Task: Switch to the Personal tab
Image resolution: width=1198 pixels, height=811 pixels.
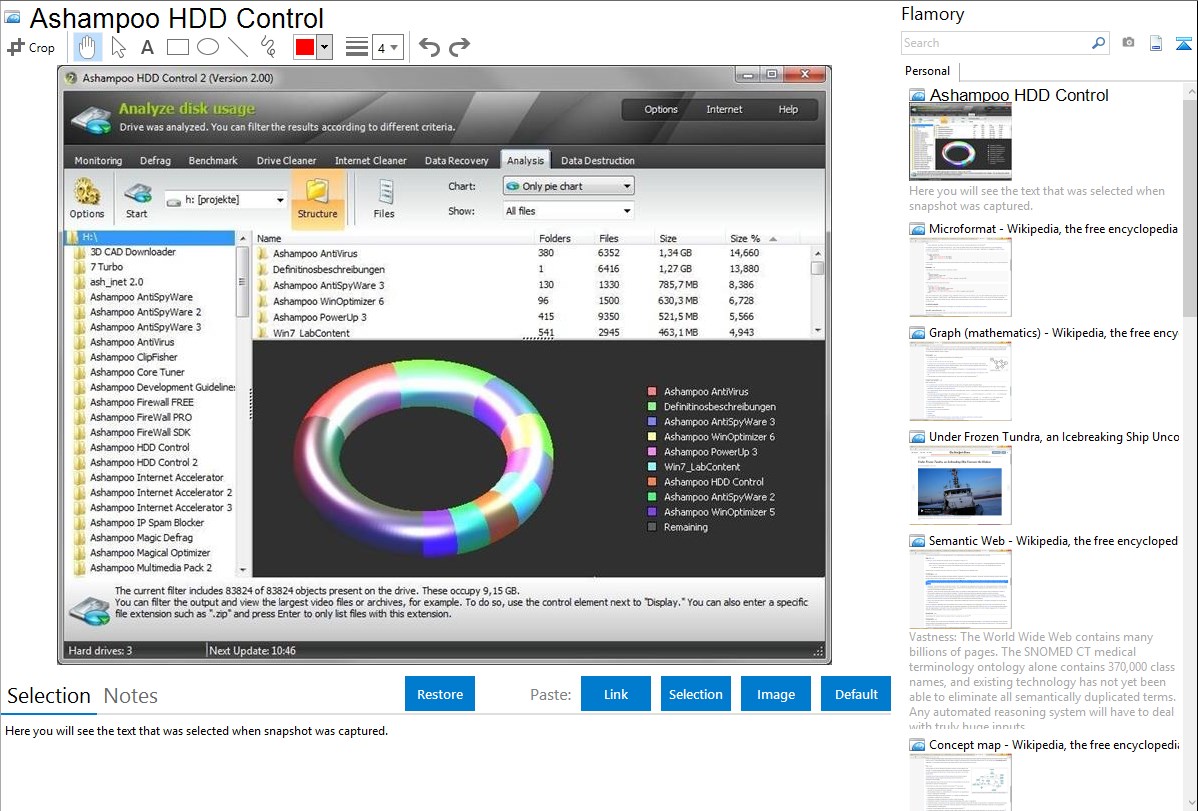Action: click(928, 71)
